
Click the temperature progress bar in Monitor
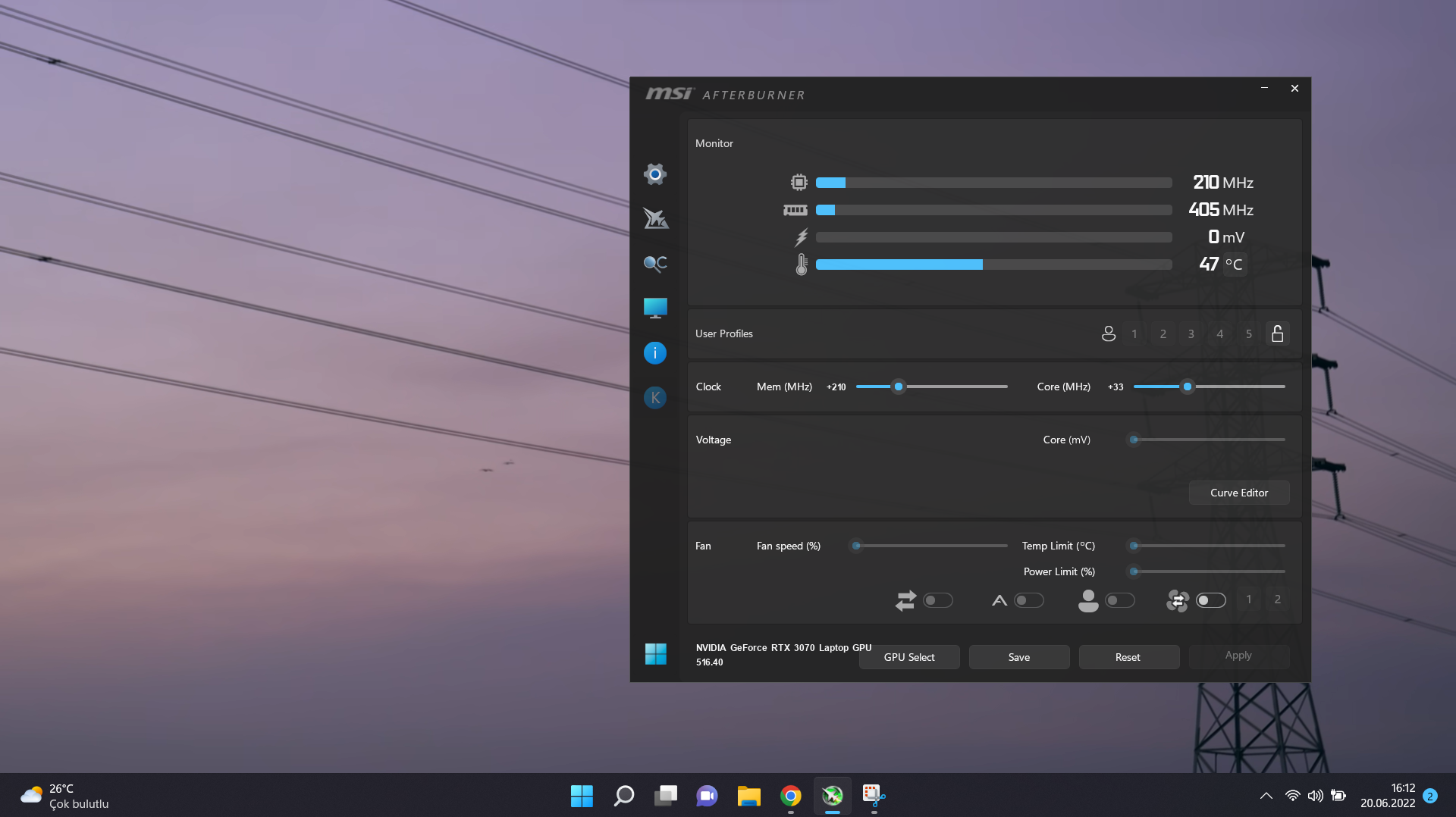(x=994, y=265)
